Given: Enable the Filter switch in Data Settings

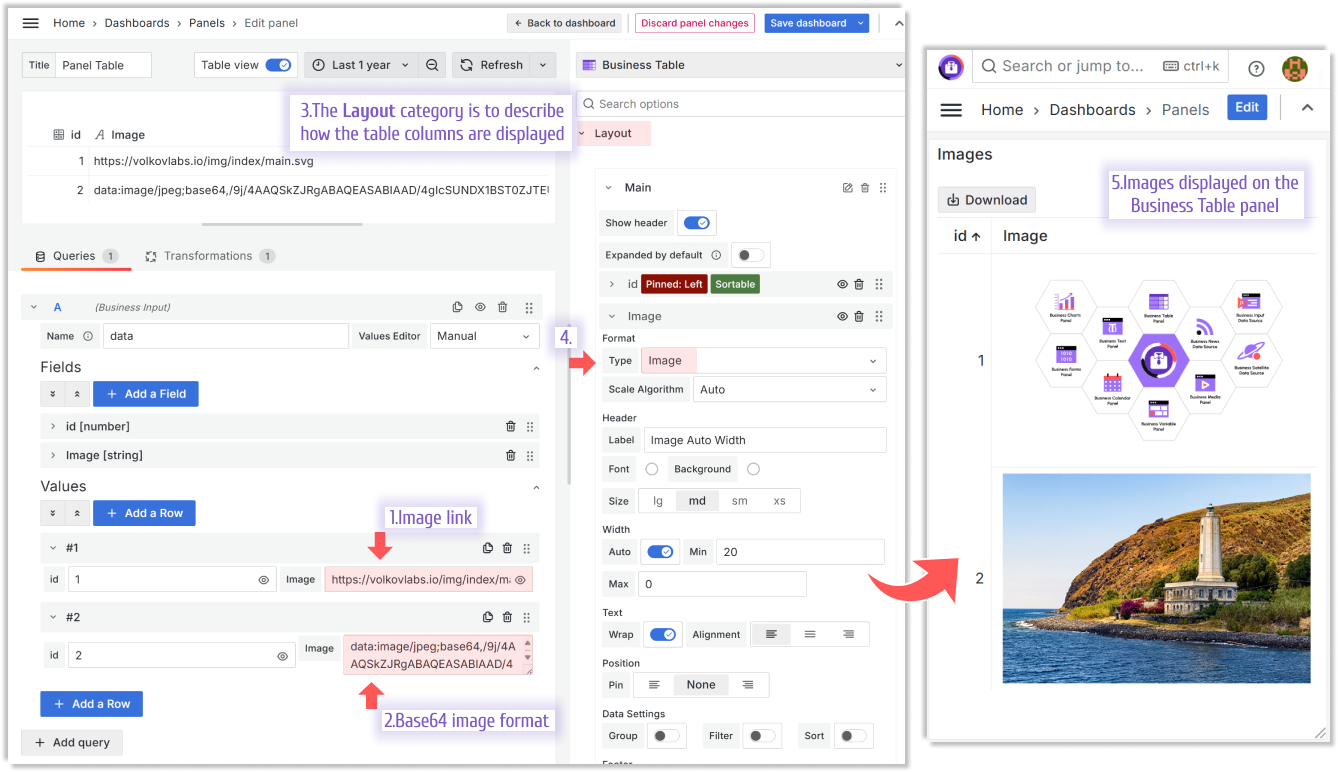Looking at the screenshot, I should click(x=762, y=736).
